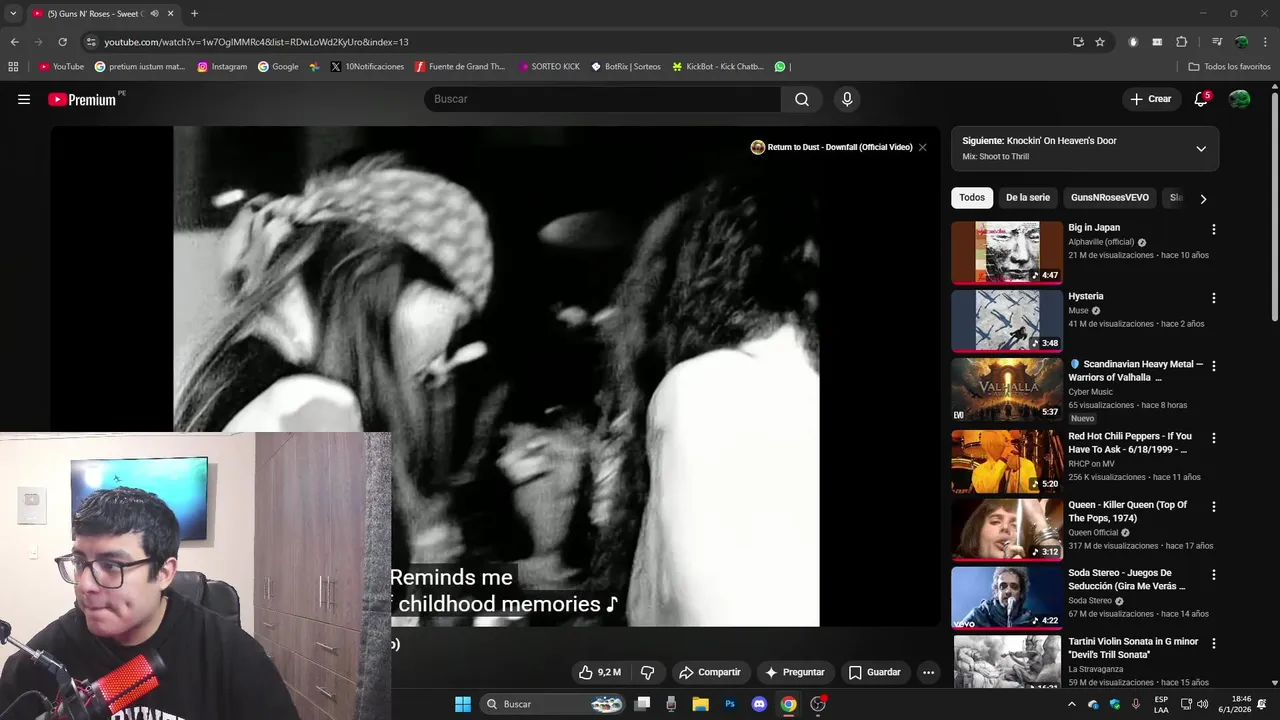Select the GunsNRosesVEVO filter chip
Image resolution: width=1280 pixels, height=720 pixels.
(x=1110, y=198)
